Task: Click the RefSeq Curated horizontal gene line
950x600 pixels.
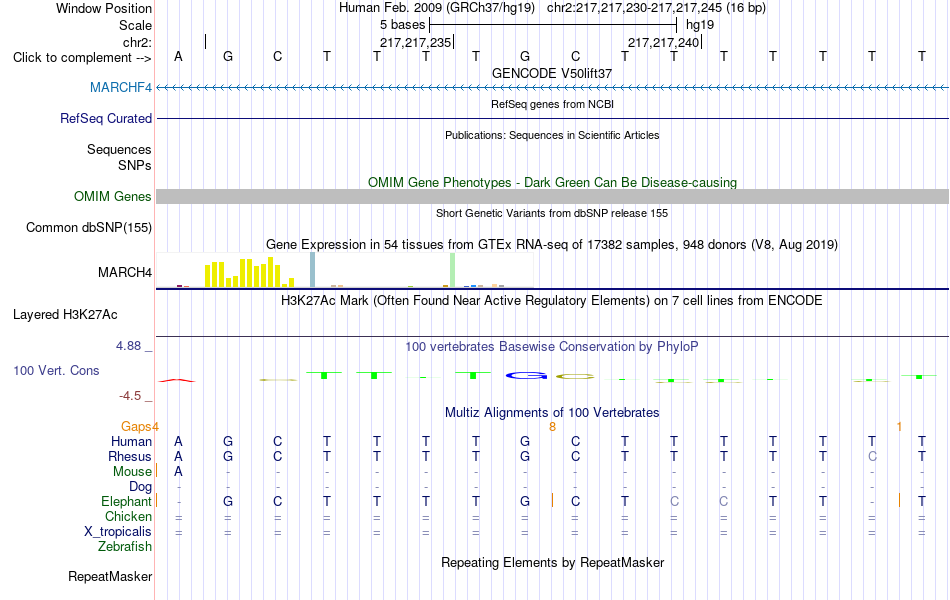Action: point(552,118)
